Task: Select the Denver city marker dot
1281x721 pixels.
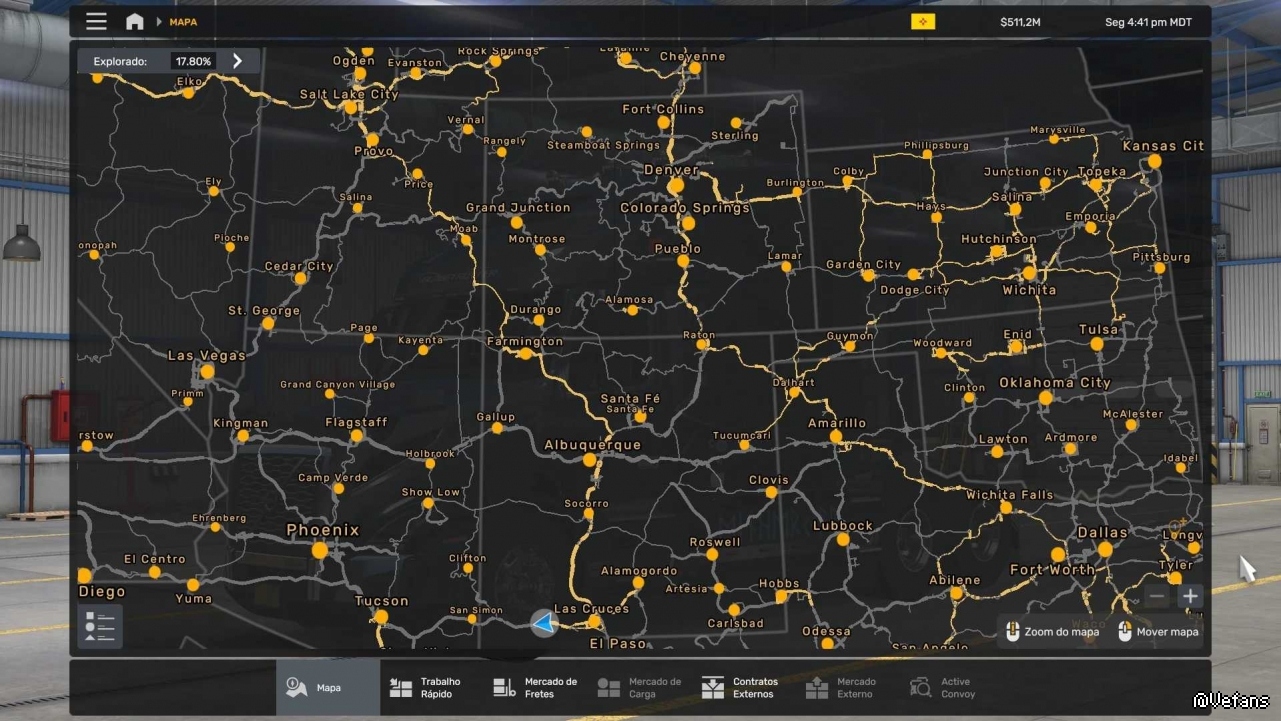Action: pos(676,185)
